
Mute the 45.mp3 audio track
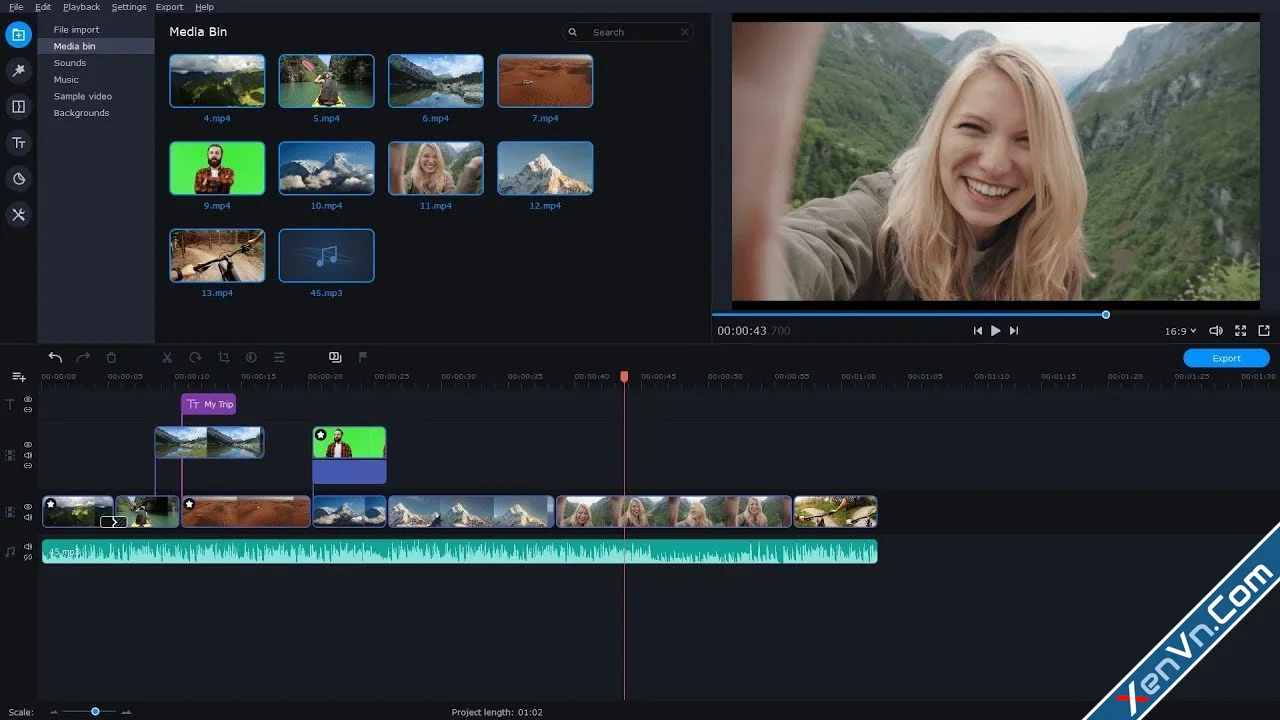(x=28, y=546)
